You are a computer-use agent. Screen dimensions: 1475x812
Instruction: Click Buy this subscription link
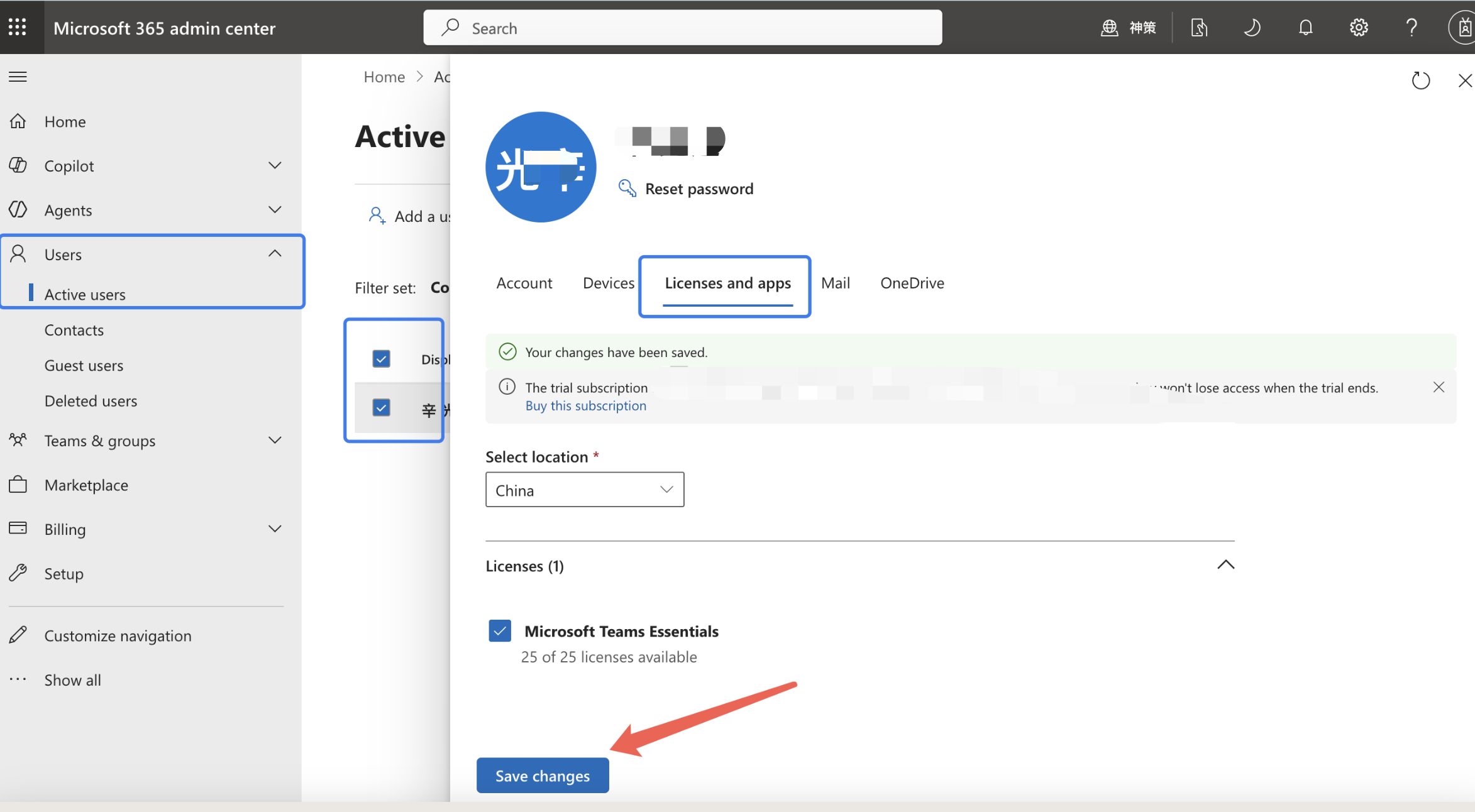click(586, 406)
